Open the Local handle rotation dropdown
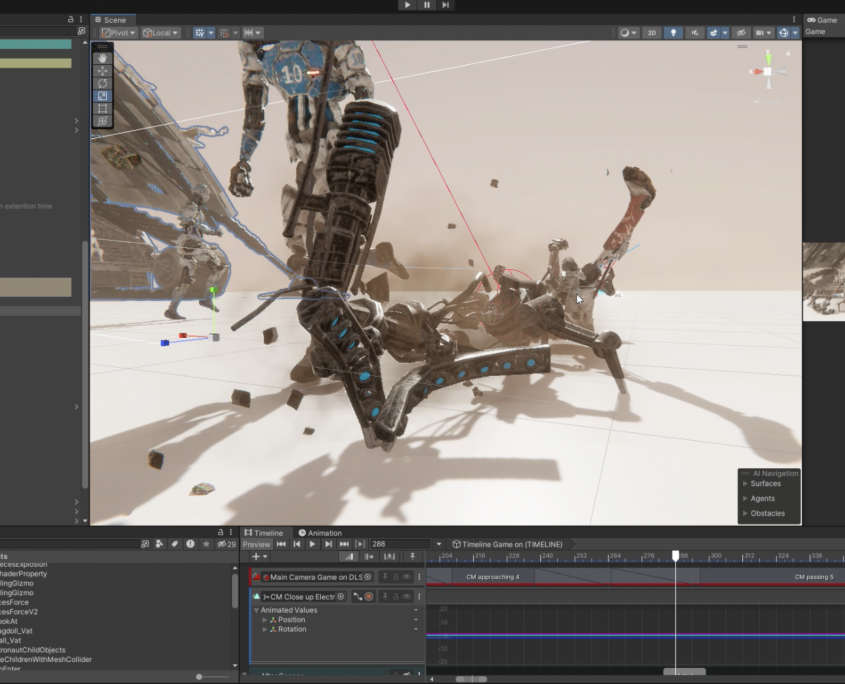The width and height of the screenshot is (845, 684). tap(160, 33)
